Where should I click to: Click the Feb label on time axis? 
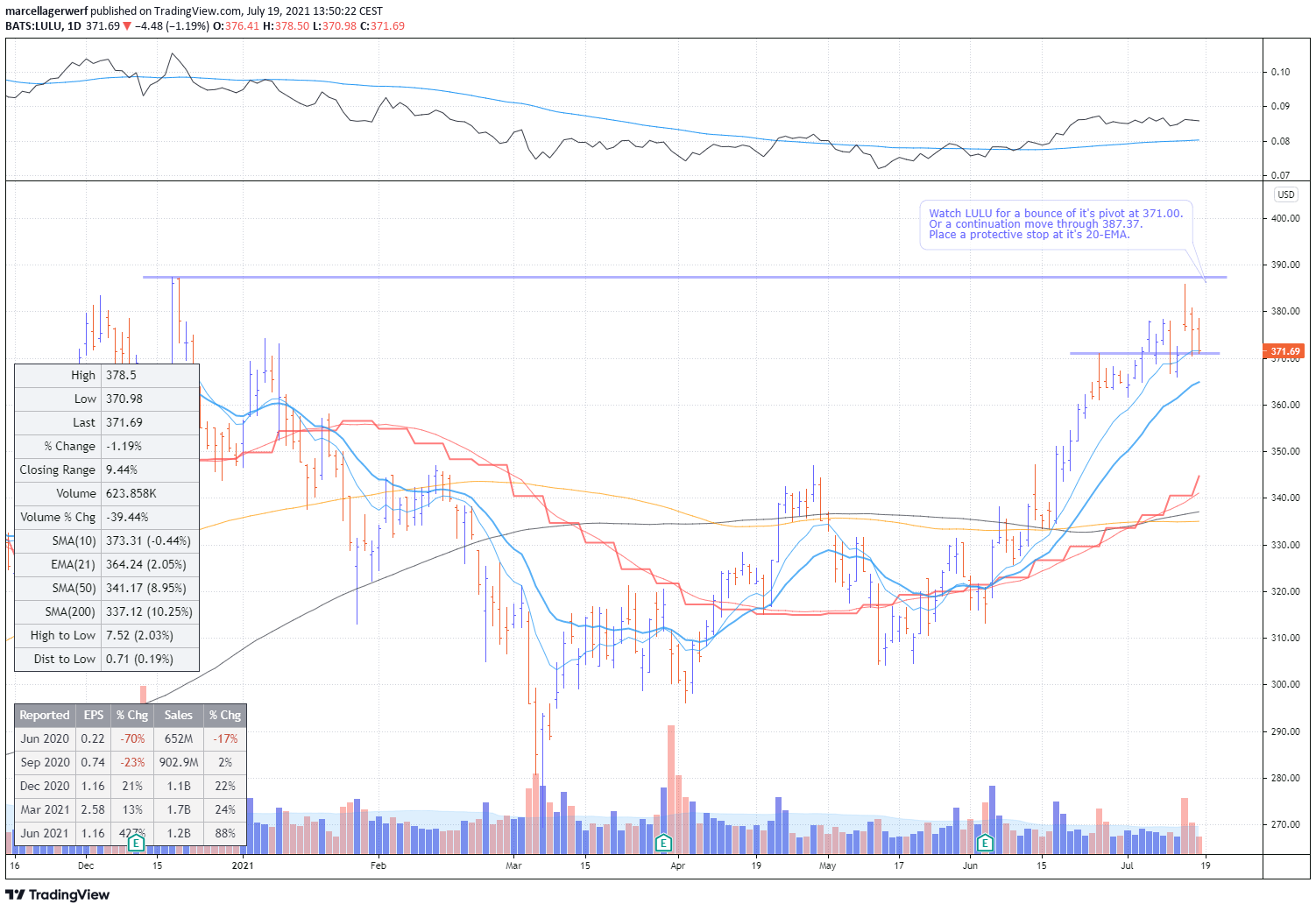tap(378, 865)
